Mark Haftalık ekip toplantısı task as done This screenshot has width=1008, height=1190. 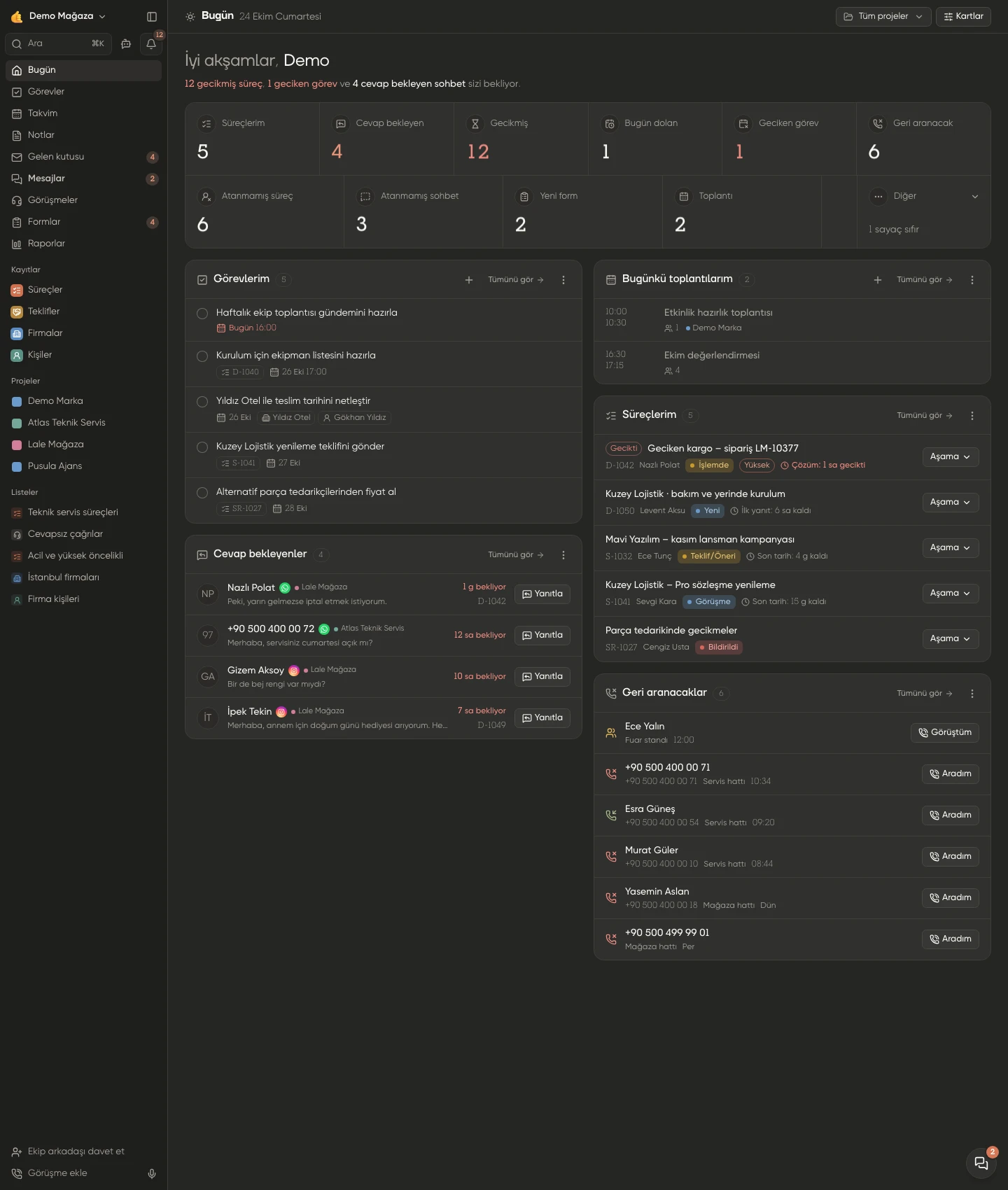(x=202, y=314)
